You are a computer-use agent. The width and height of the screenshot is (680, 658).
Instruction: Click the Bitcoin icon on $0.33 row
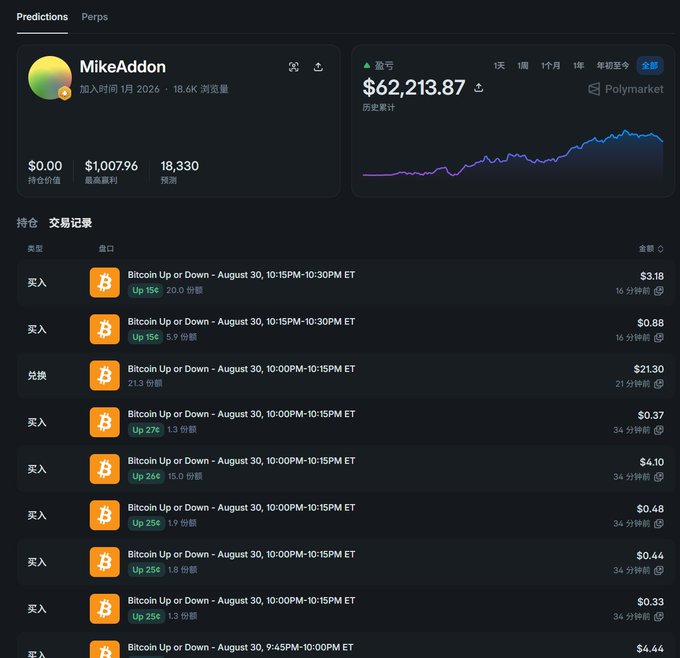pos(105,609)
